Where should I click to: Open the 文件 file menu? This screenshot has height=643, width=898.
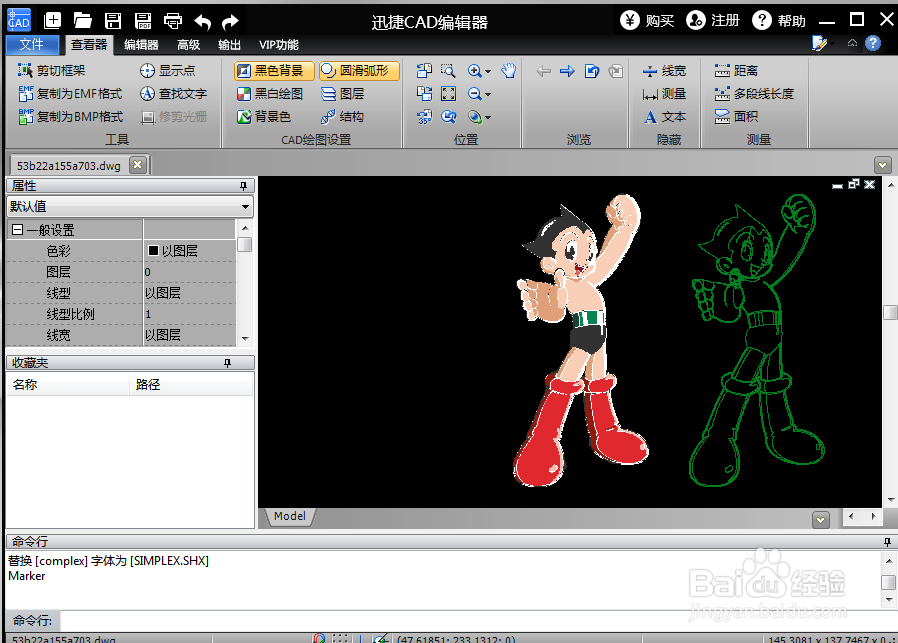pos(32,45)
